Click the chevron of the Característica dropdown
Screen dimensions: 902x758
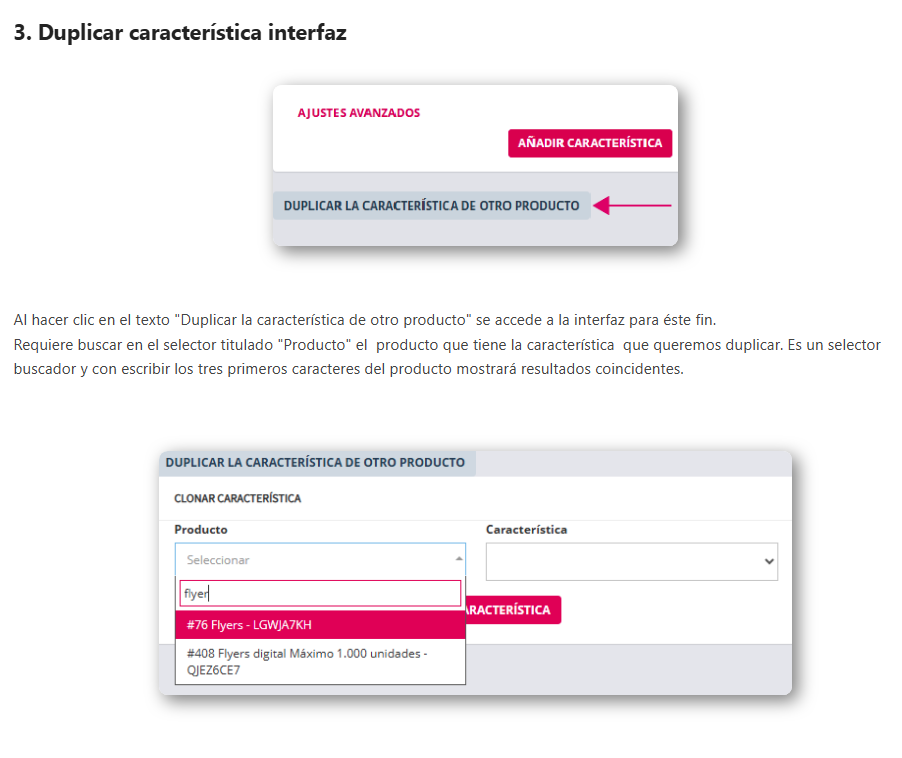click(769, 562)
